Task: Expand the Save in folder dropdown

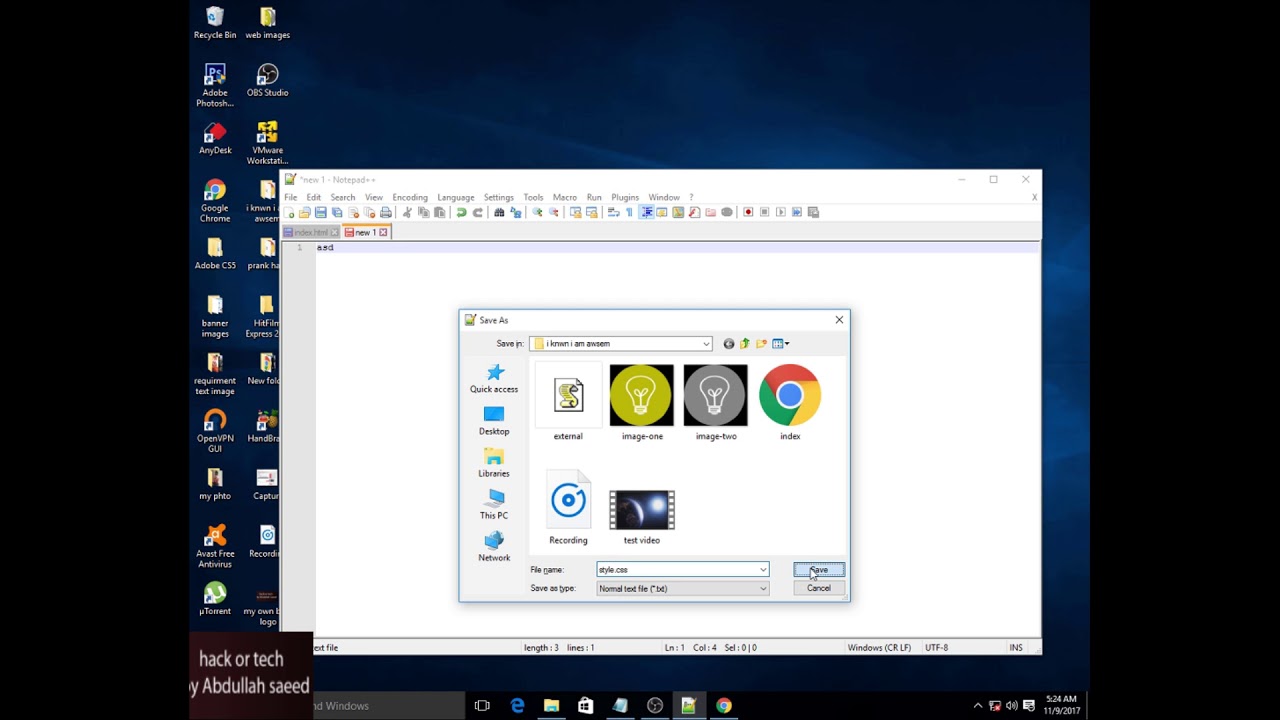Action: tap(706, 344)
